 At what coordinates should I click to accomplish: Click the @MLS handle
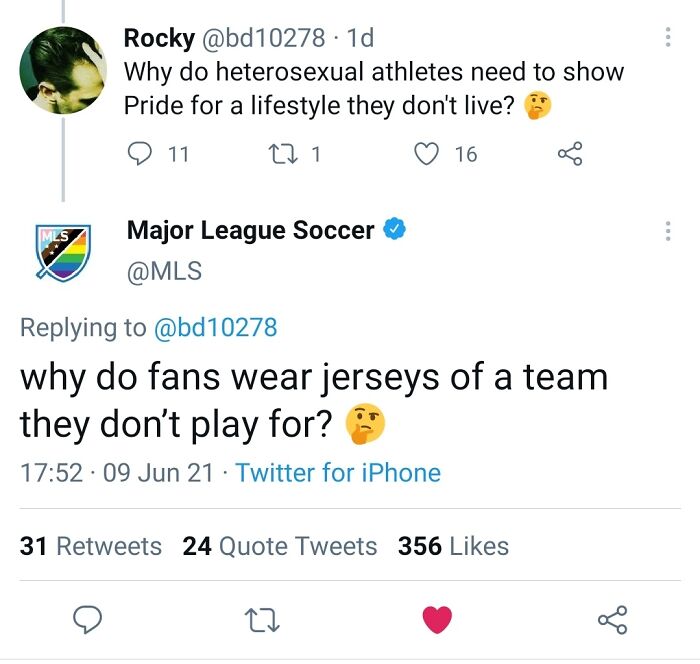164,270
